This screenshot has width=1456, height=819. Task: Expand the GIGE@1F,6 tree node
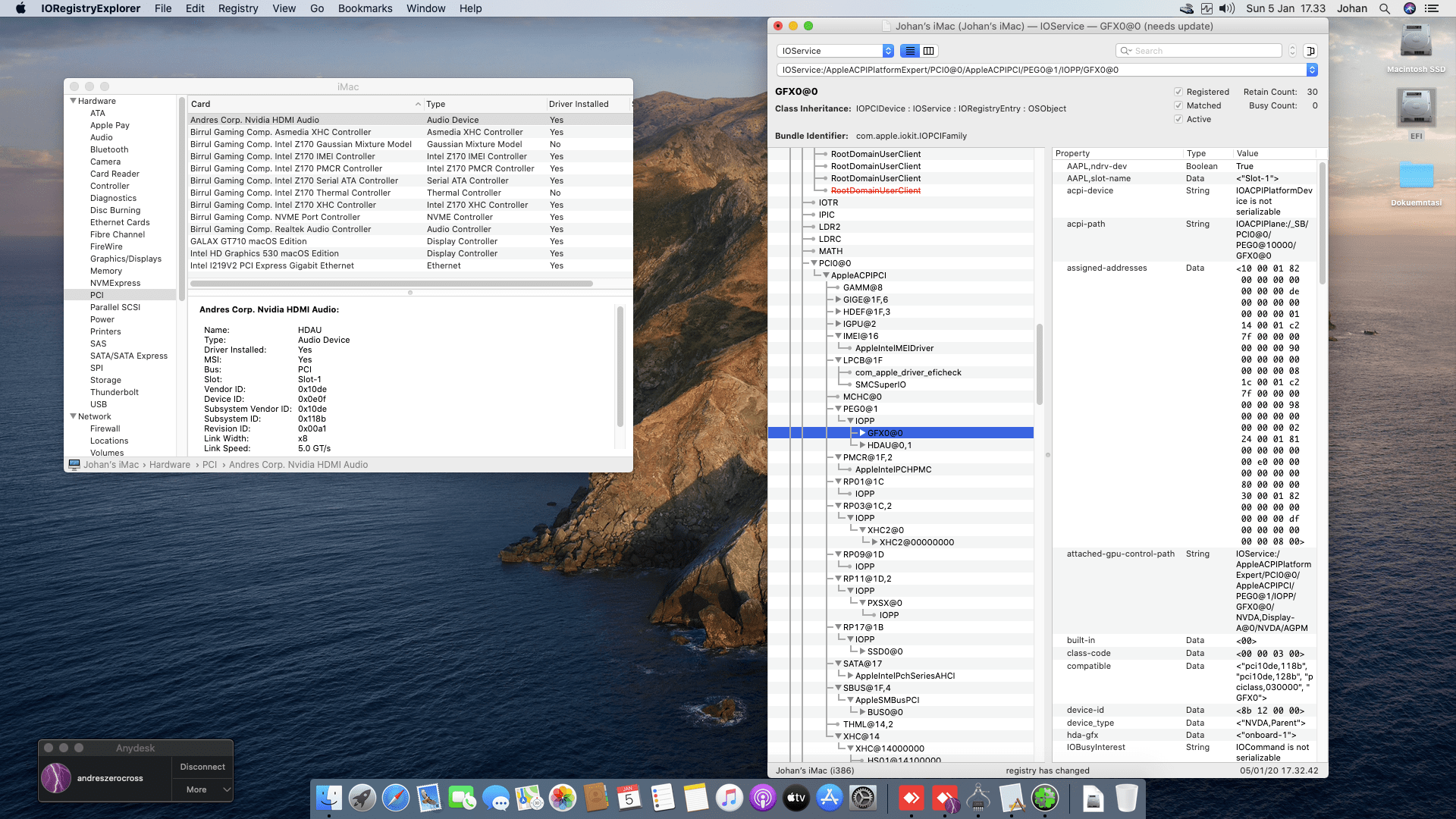click(838, 300)
